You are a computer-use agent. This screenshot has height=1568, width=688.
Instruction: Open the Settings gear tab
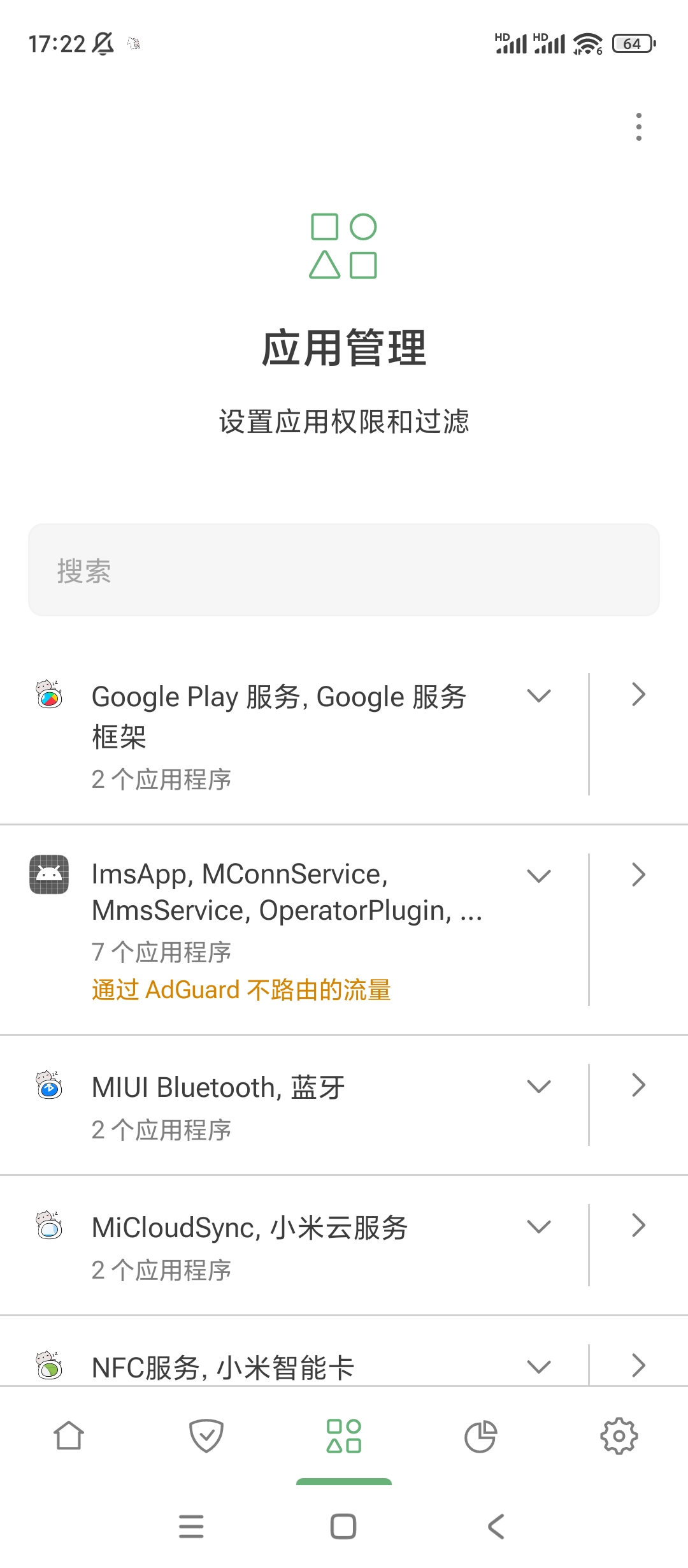619,1436
